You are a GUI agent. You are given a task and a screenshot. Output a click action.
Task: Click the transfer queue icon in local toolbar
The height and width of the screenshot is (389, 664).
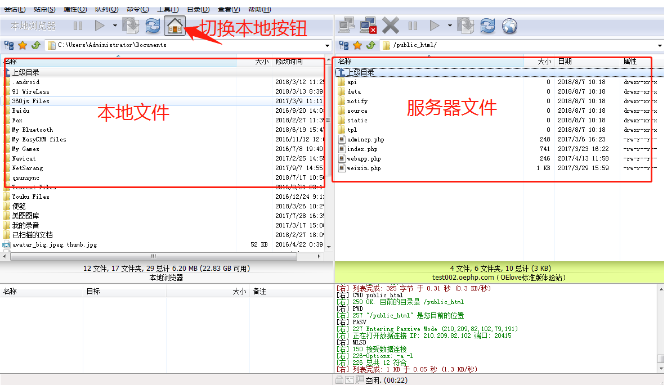(131, 26)
